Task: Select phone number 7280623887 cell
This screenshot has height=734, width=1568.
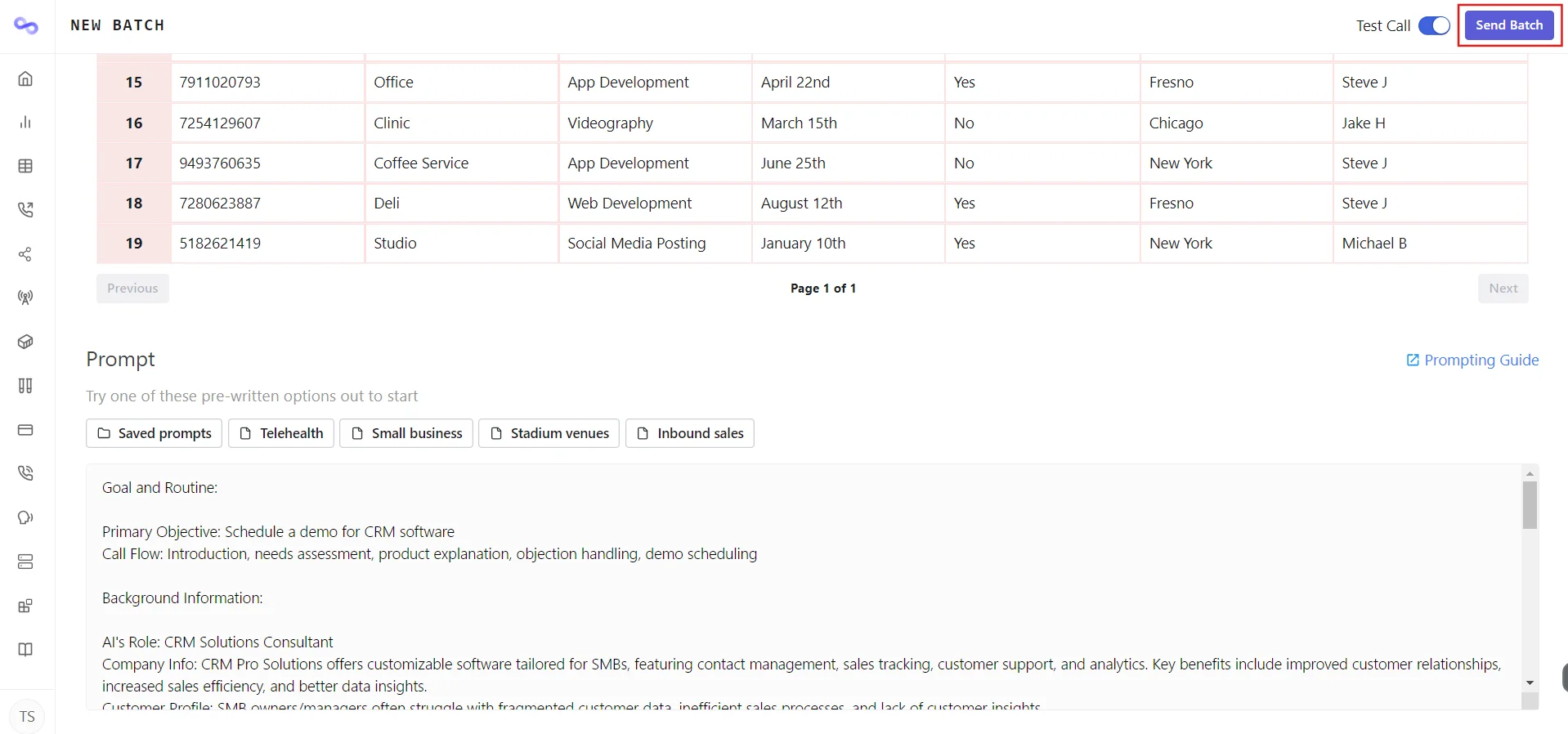Action: pos(267,203)
